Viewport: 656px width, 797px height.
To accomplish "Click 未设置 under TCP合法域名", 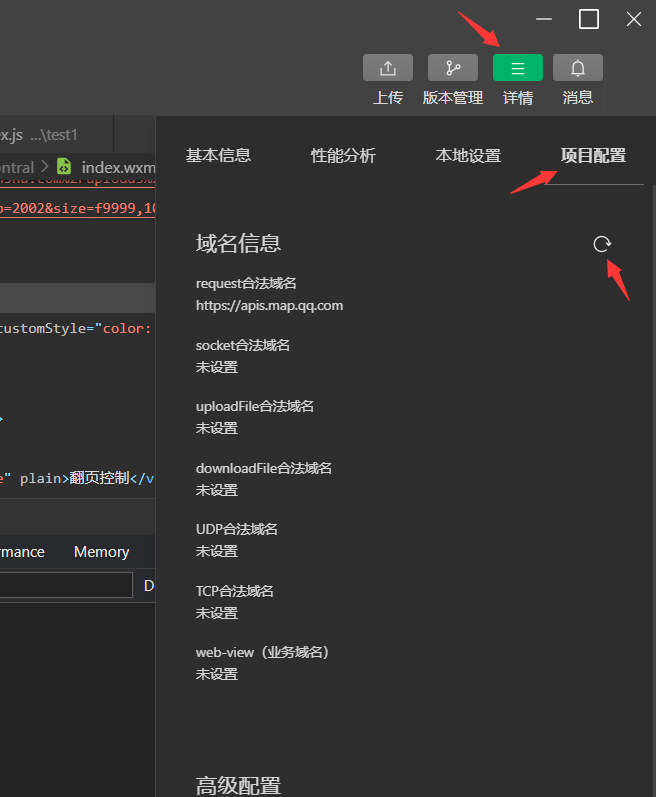I will 217,613.
